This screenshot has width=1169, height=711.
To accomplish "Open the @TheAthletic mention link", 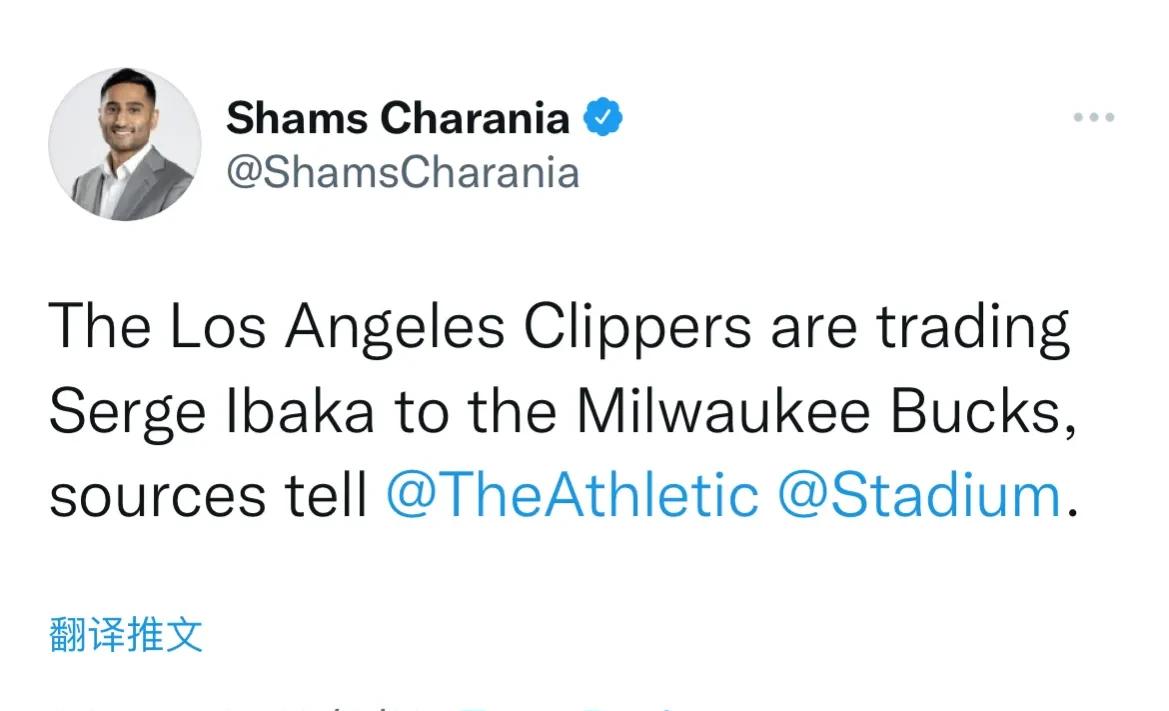I will 572,496.
